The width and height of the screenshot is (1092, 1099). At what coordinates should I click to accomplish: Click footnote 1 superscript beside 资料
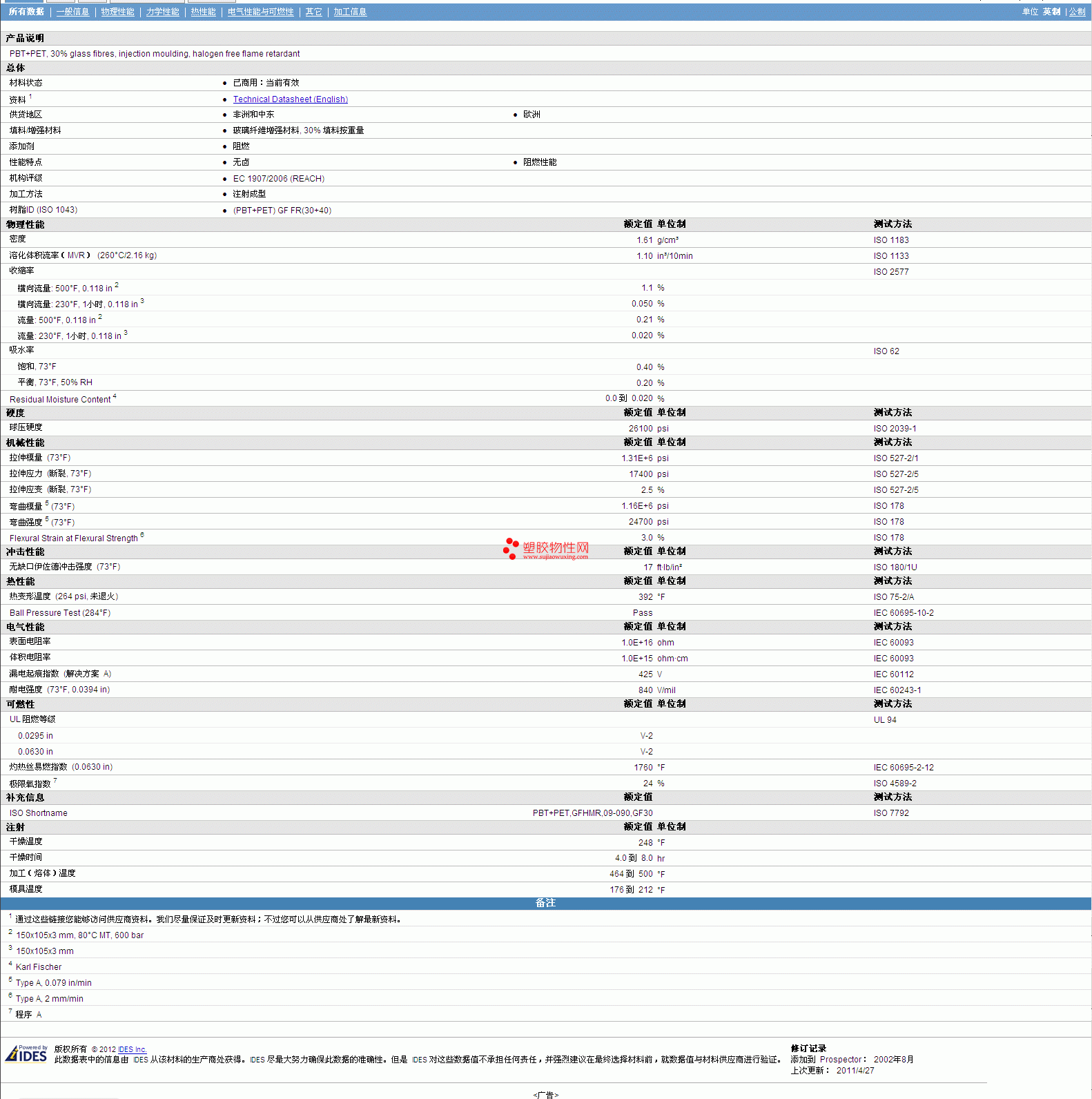tap(30, 97)
